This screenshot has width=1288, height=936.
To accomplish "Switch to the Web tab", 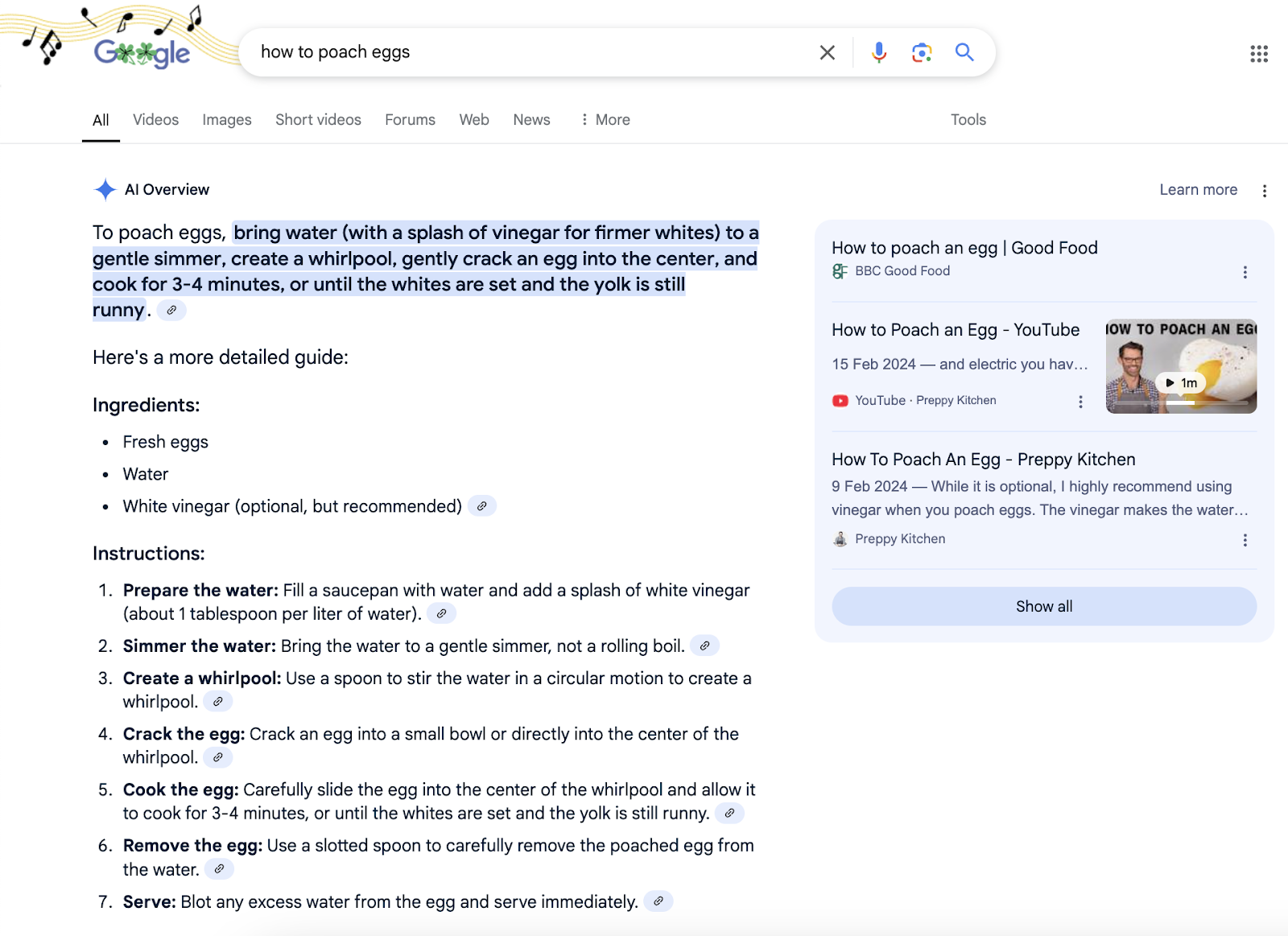I will pos(474,120).
